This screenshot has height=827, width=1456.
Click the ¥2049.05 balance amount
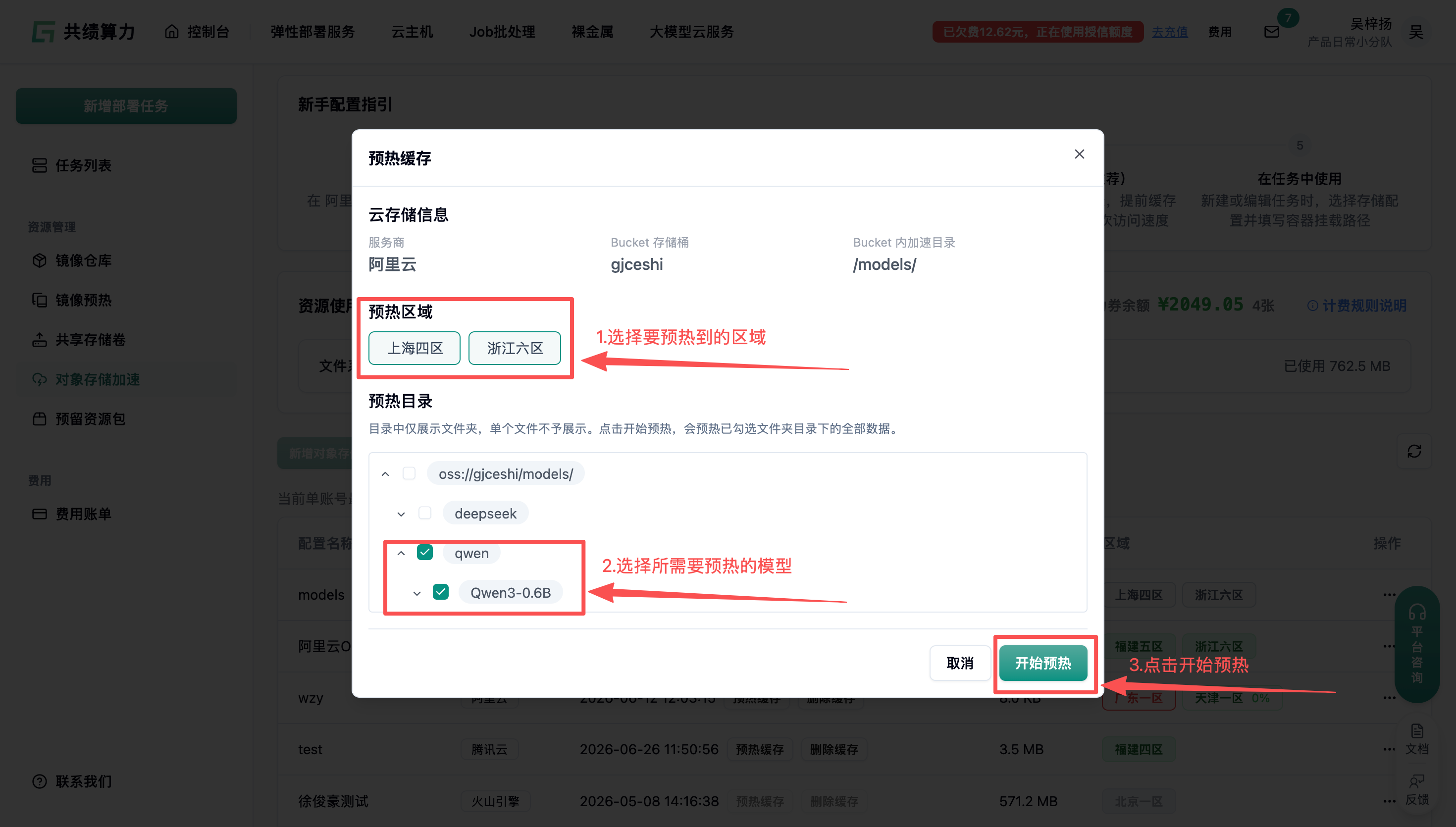pyautogui.click(x=1200, y=305)
